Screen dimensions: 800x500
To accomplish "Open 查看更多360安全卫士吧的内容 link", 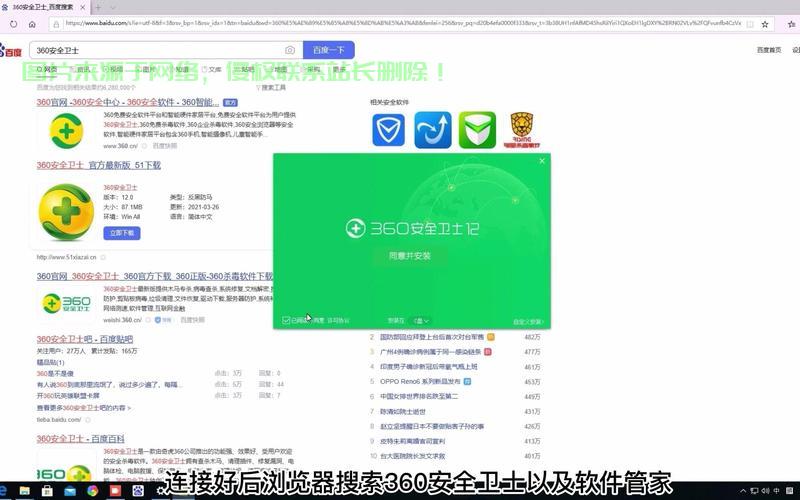I will coord(84,408).
